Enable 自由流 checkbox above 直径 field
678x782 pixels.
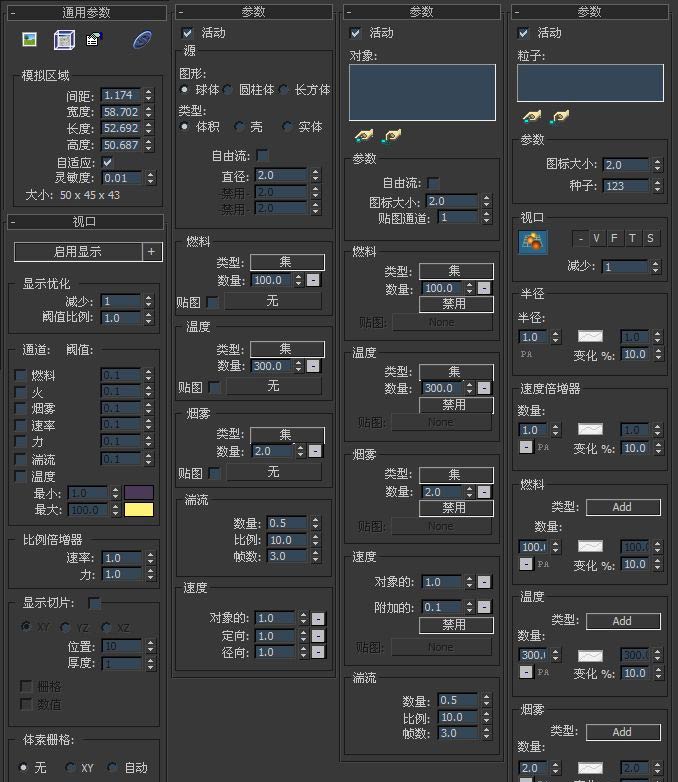tap(262, 155)
